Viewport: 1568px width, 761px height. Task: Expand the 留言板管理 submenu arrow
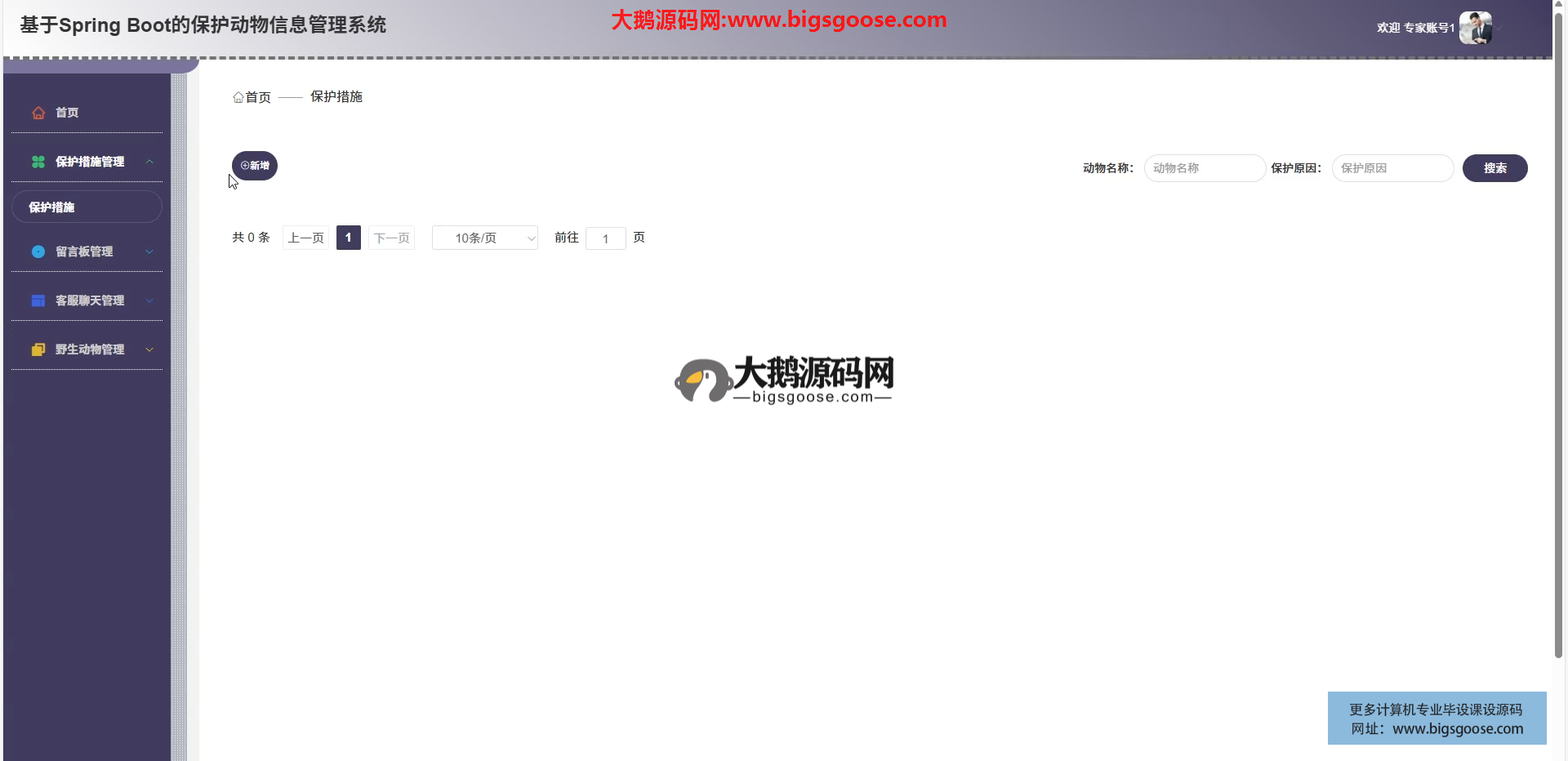coord(149,251)
